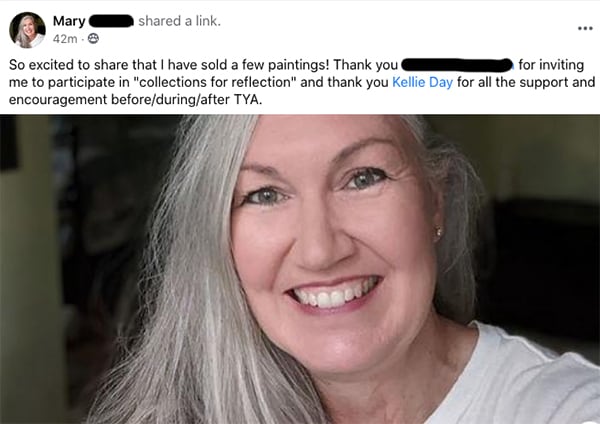Click the woman's smile in the photo
Screen dimensions: 600x424
[333, 293]
